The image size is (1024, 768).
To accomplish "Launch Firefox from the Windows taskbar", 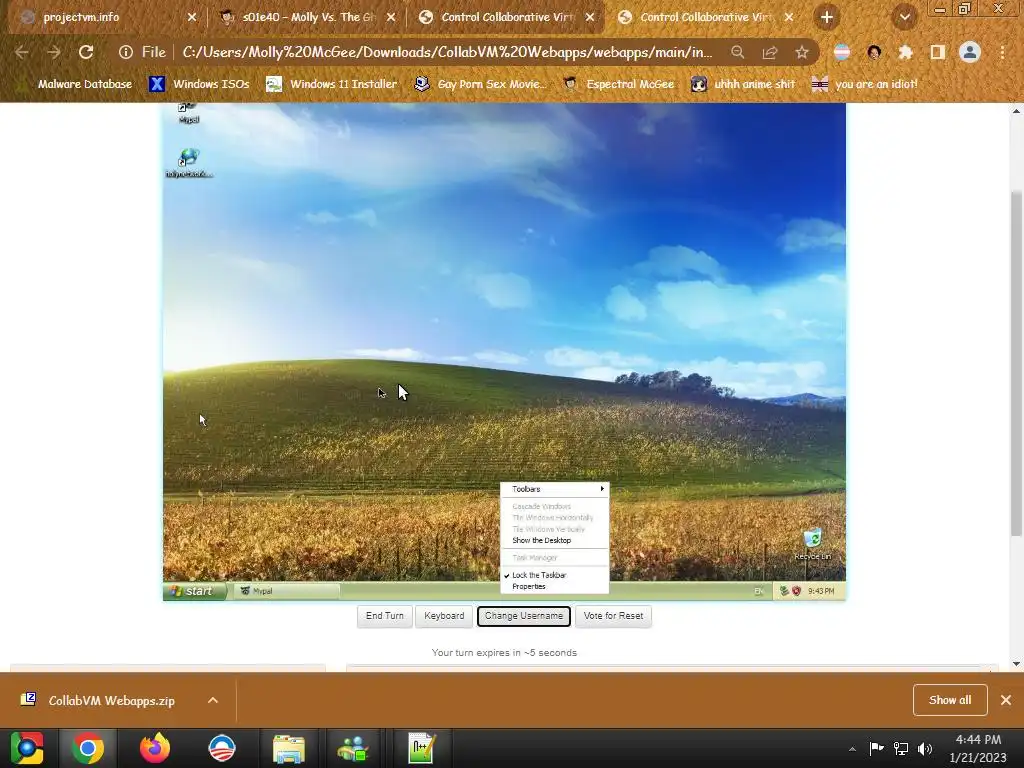I will [155, 748].
